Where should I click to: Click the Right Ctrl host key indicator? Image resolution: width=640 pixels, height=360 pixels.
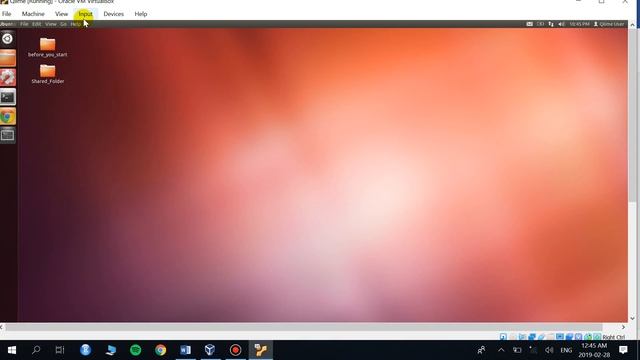(x=613, y=337)
